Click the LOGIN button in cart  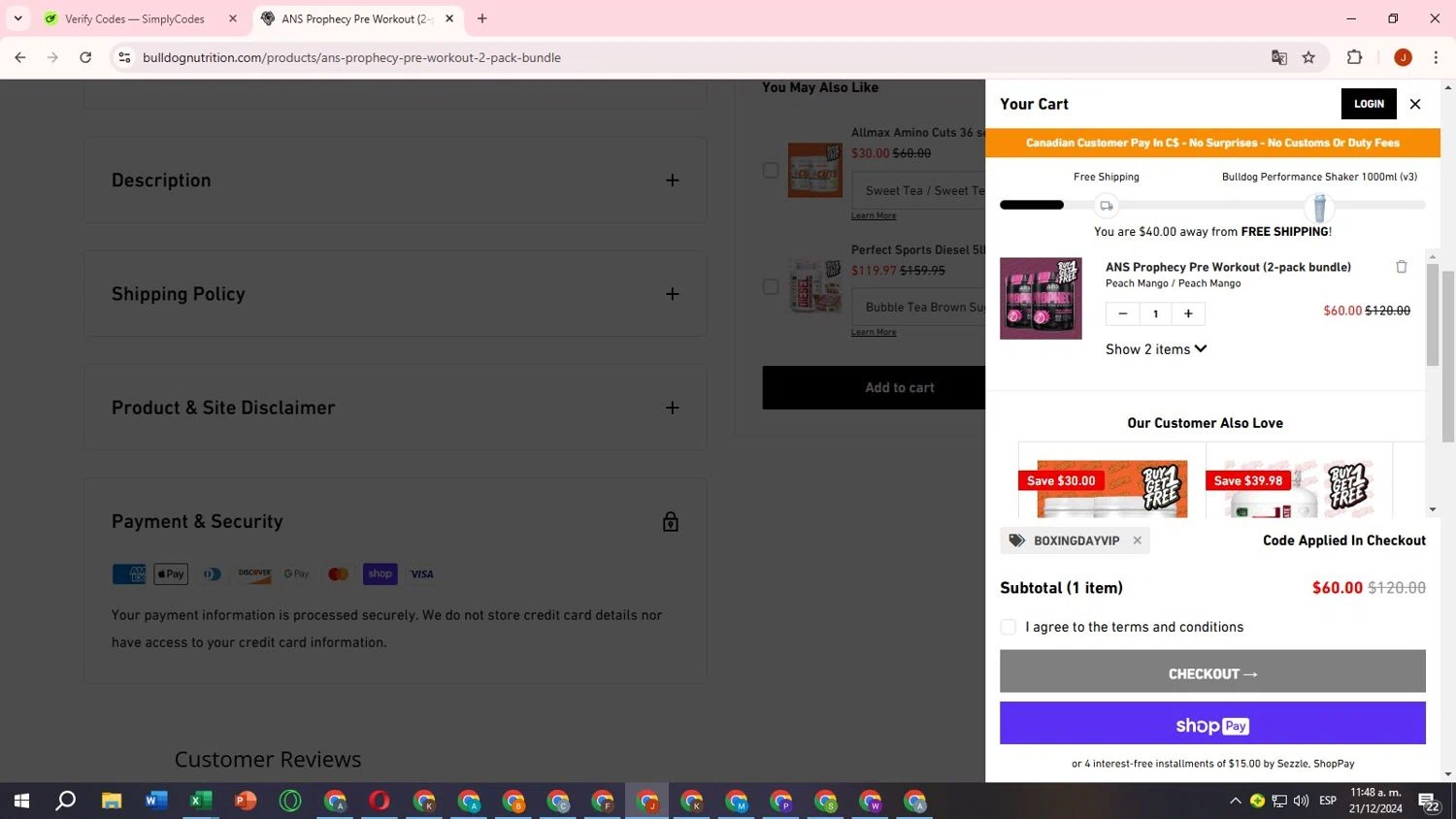1369,104
